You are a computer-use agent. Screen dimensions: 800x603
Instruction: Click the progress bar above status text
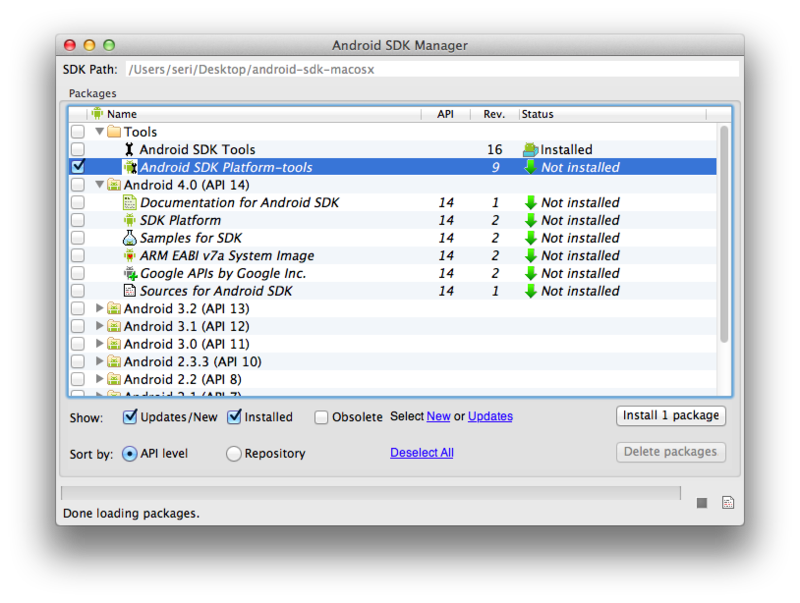tap(371, 493)
